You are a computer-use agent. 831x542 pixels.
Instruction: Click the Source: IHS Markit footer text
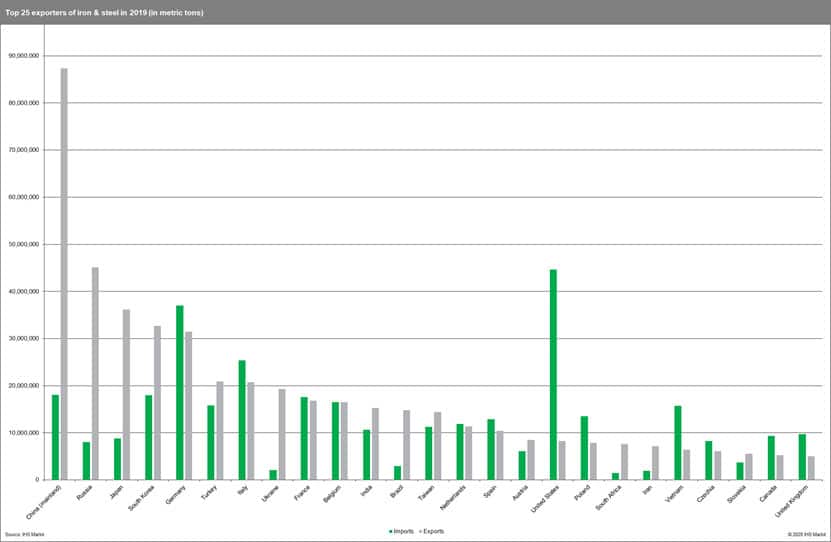tap(25, 535)
